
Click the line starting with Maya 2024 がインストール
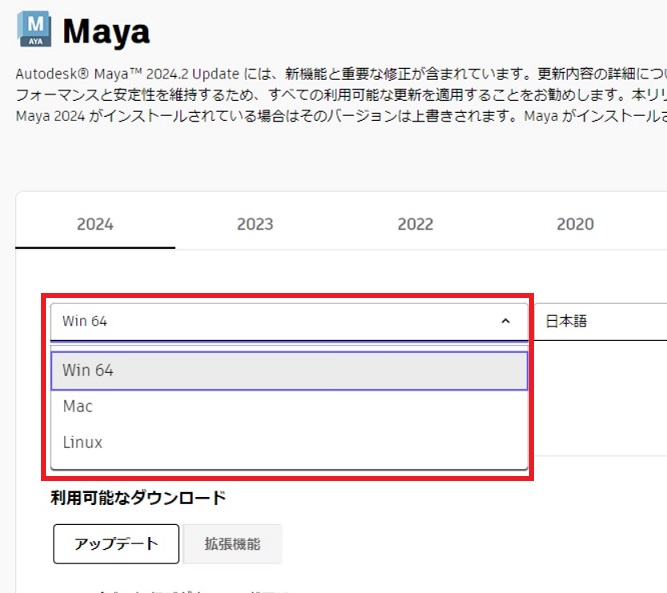pos(340,117)
